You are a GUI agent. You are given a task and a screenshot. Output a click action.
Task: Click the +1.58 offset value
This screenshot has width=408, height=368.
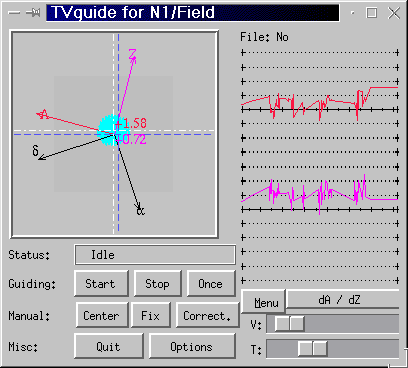131,124
